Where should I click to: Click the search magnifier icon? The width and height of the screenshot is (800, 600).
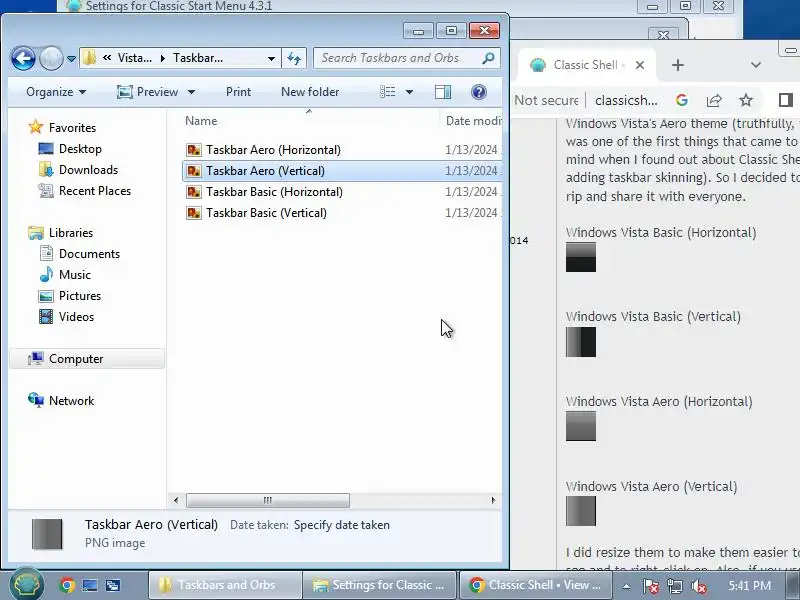point(488,58)
